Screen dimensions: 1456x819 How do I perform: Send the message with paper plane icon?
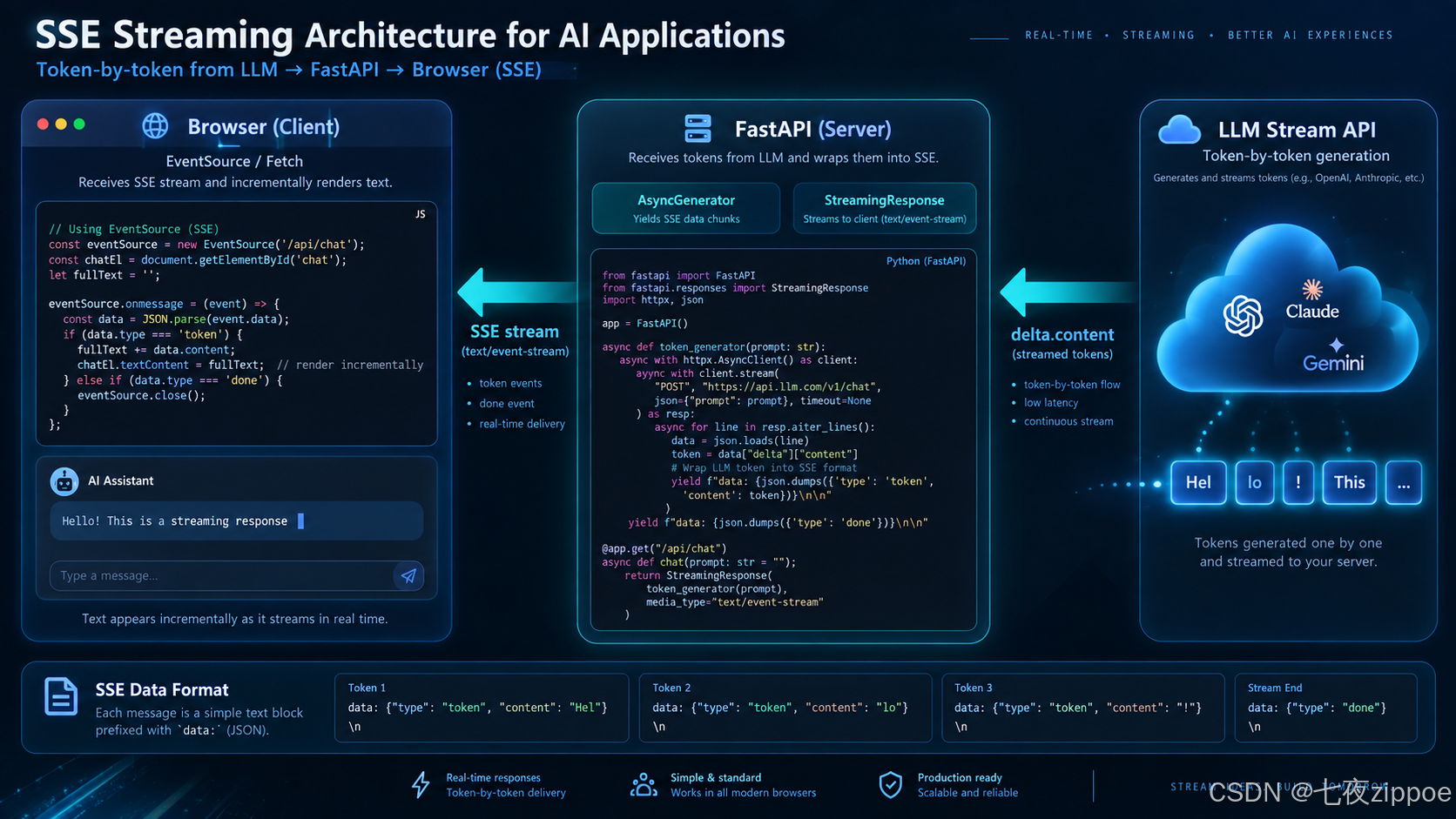(408, 575)
